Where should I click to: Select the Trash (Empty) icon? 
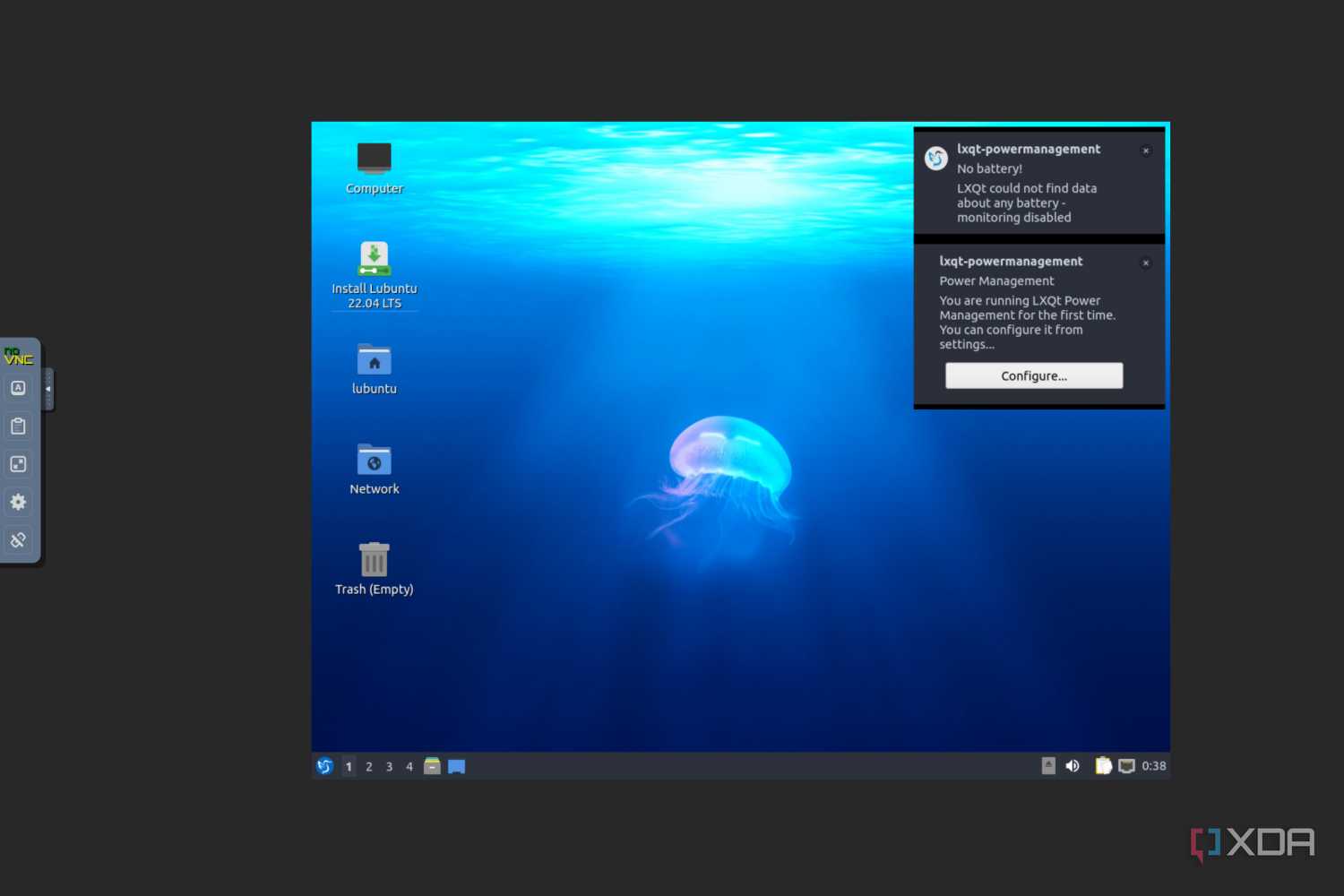[x=375, y=569]
